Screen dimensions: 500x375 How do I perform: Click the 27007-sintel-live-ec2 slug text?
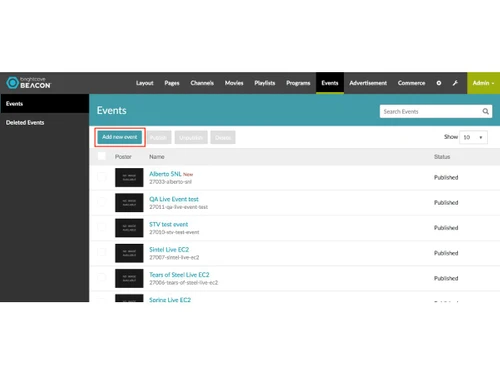pos(174,257)
